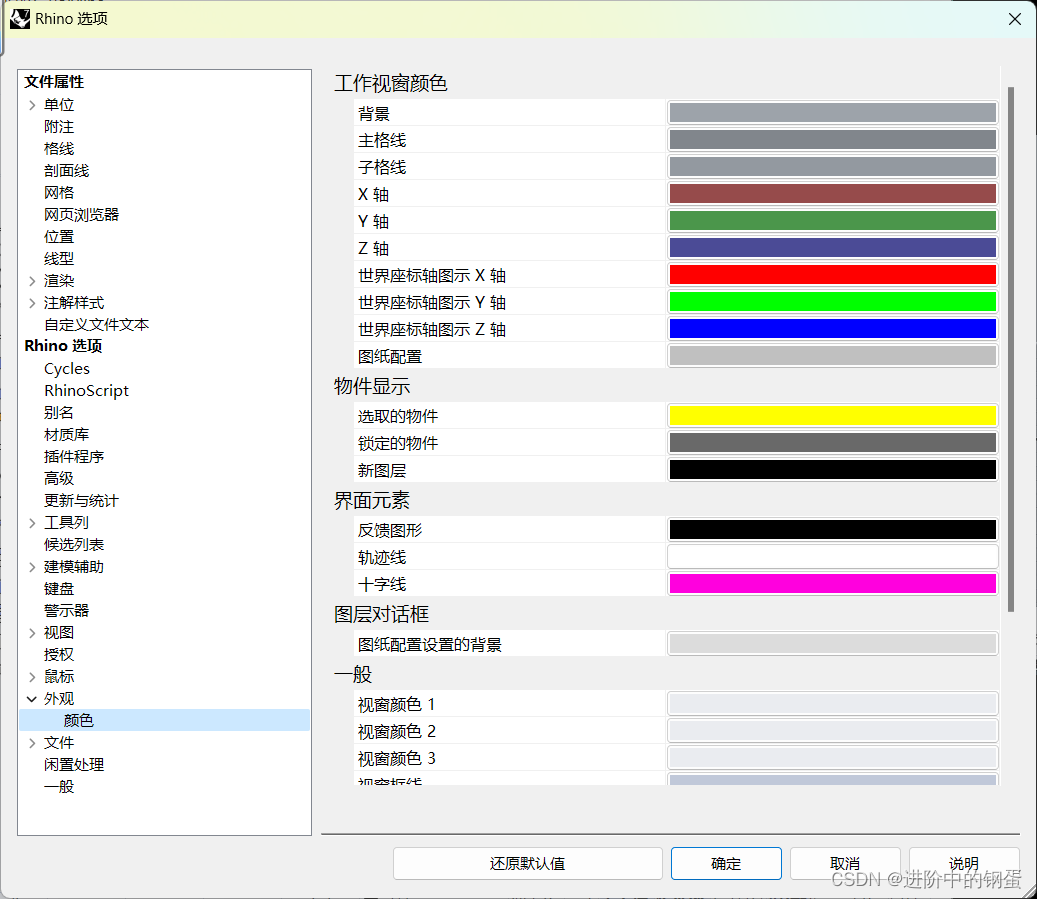Click the 文件属性 tree heading
The image size is (1037, 899).
point(54,82)
